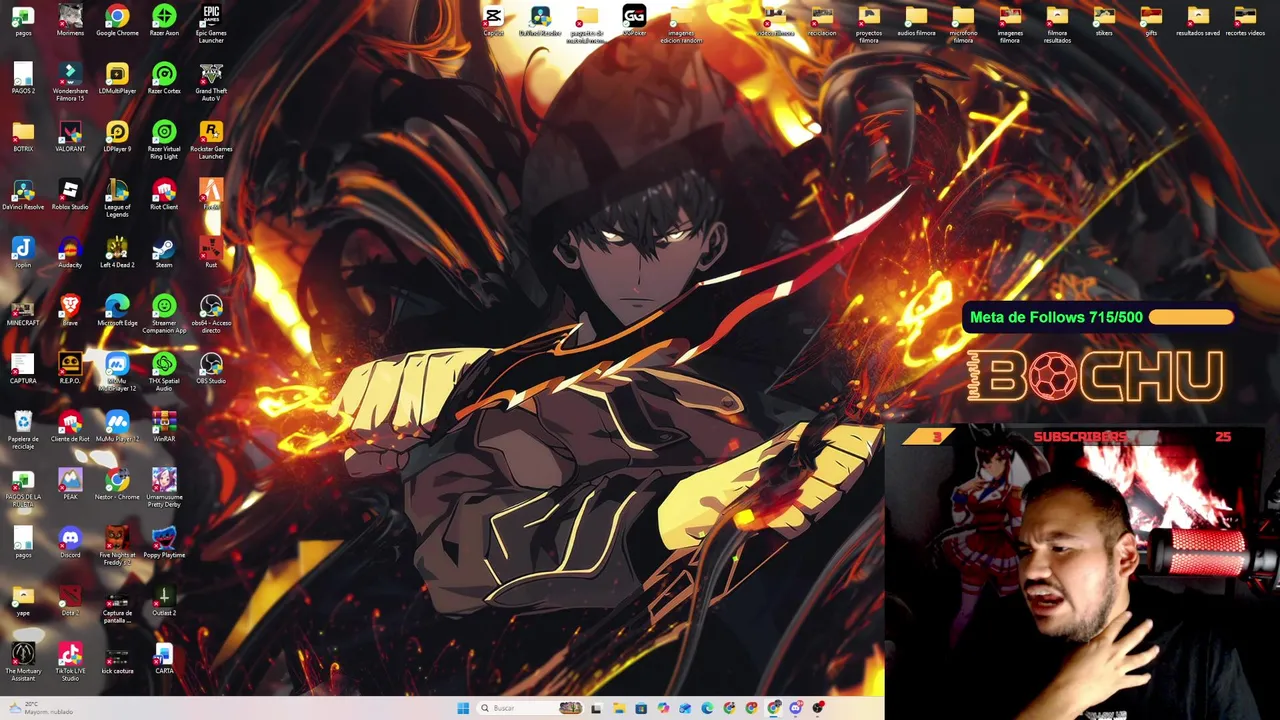1280x720 pixels.
Task: Select the Audacity desktop icon
Action: click(70, 252)
